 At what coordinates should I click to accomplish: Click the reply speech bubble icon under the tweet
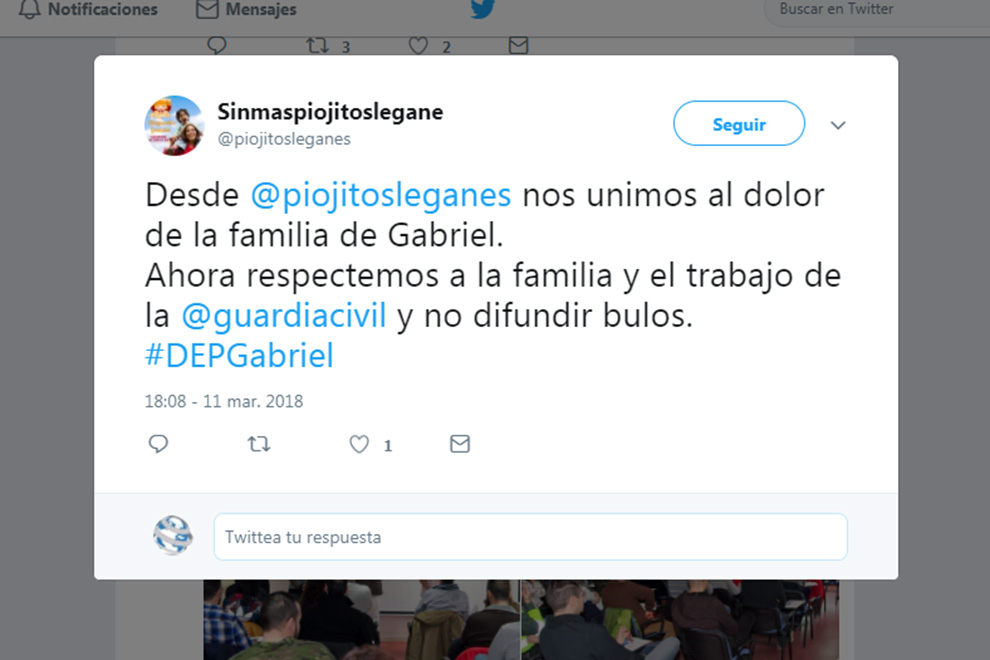tap(158, 444)
